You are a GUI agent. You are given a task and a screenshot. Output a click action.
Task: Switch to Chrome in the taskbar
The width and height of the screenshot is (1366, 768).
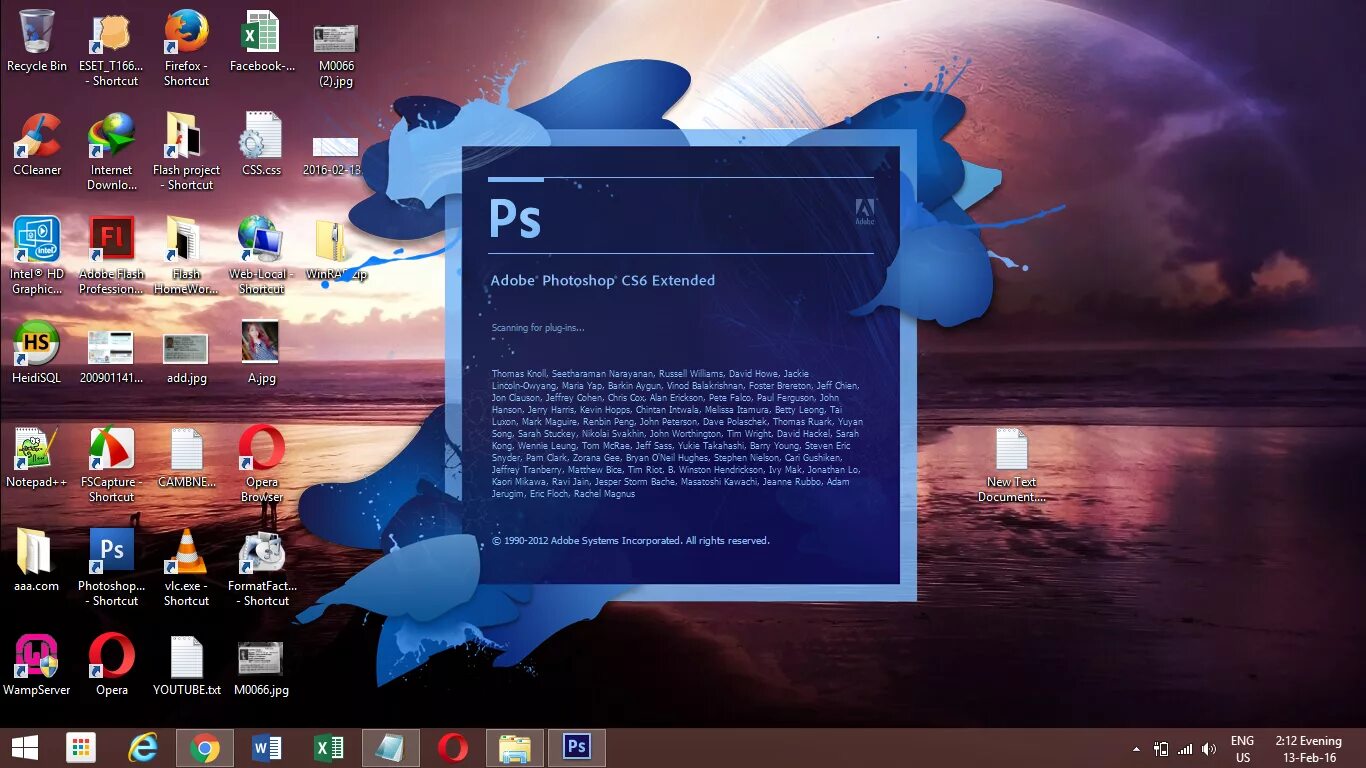pyautogui.click(x=205, y=747)
